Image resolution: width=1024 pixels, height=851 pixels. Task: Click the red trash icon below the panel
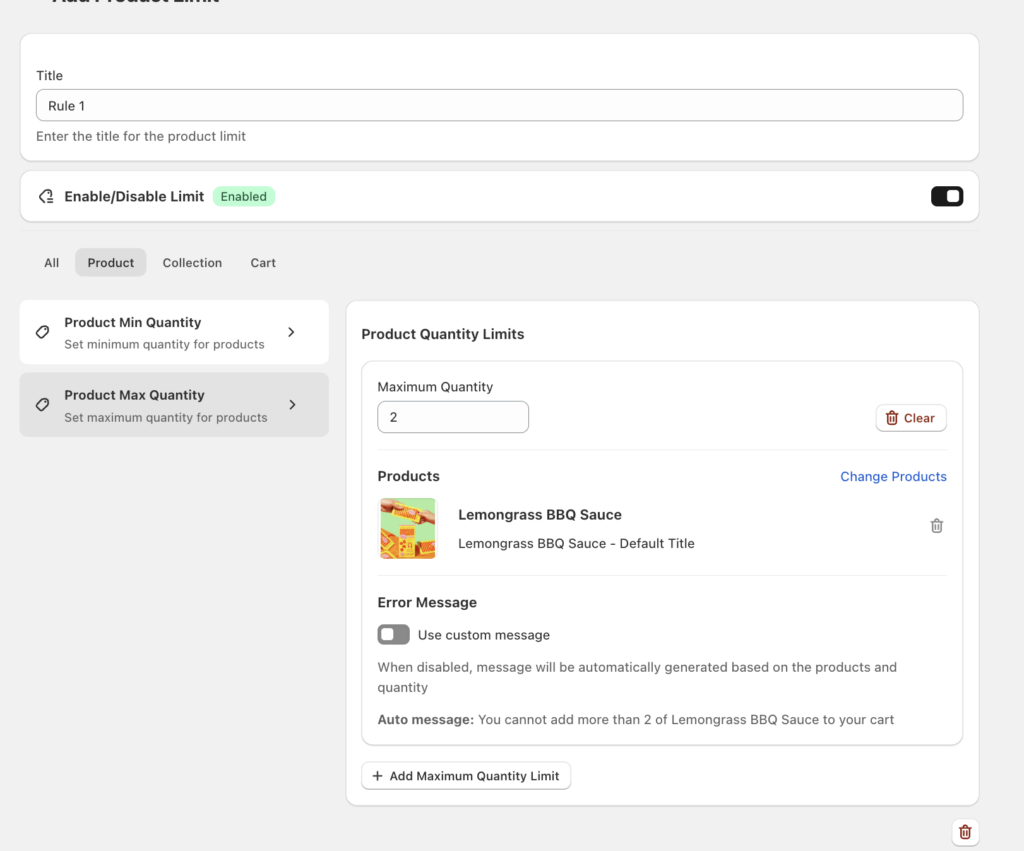[x=965, y=832]
